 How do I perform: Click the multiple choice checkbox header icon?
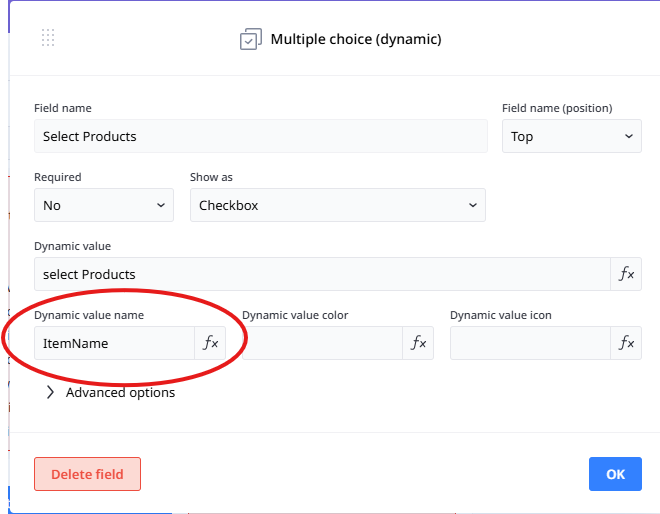pyautogui.click(x=250, y=40)
